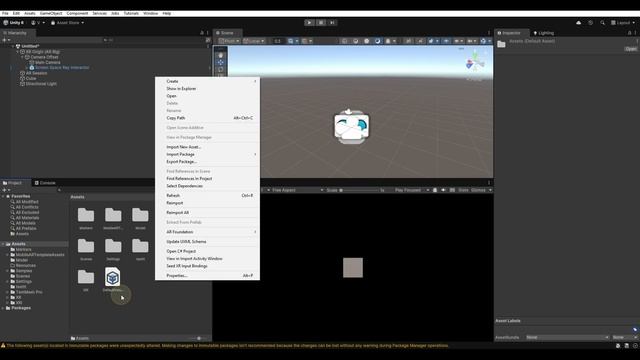Click the Scene orientation gizmo
Image resolution: width=640 pixels, height=360 pixels.
[475, 63]
